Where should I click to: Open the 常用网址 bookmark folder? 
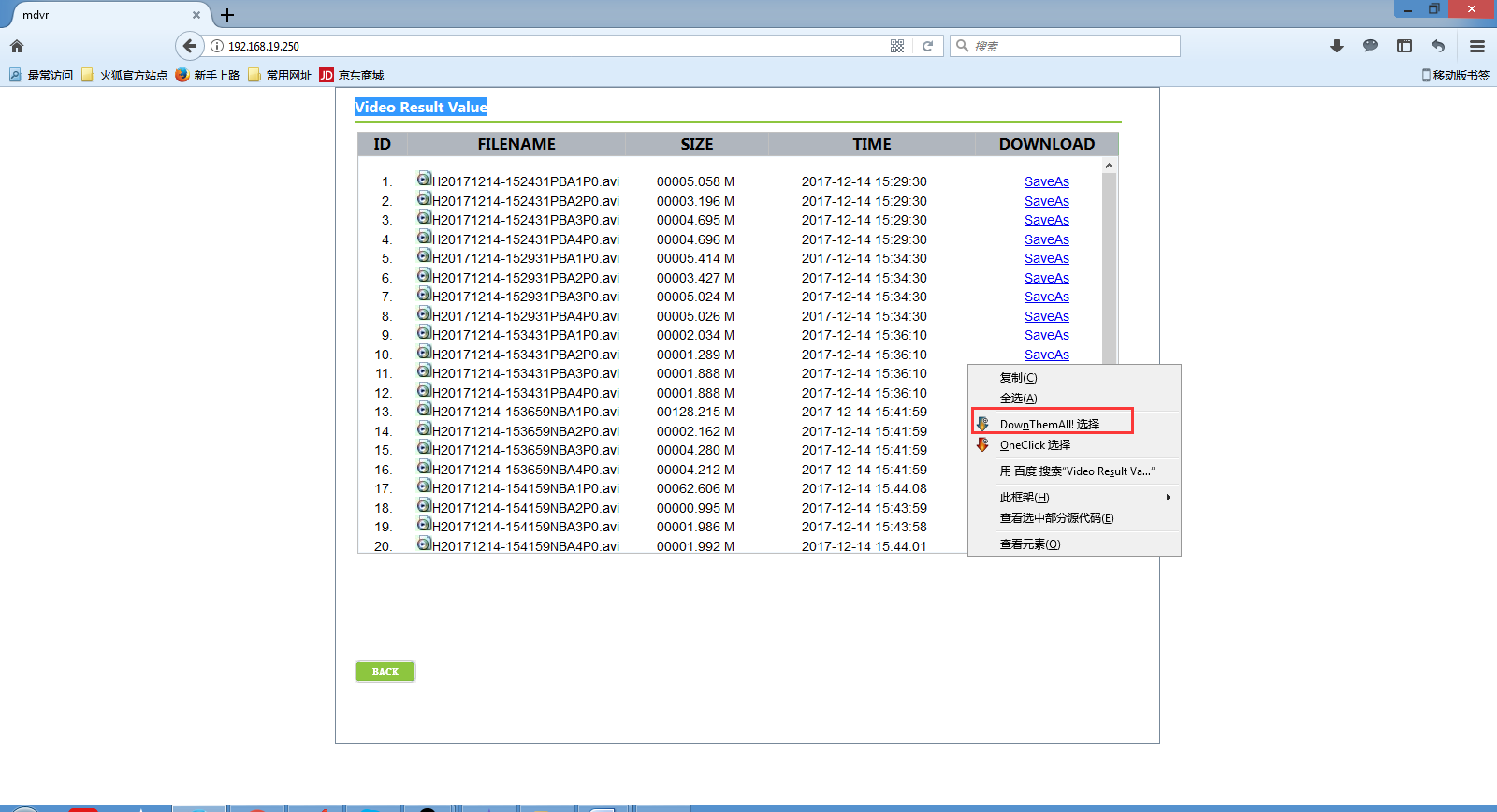point(280,75)
